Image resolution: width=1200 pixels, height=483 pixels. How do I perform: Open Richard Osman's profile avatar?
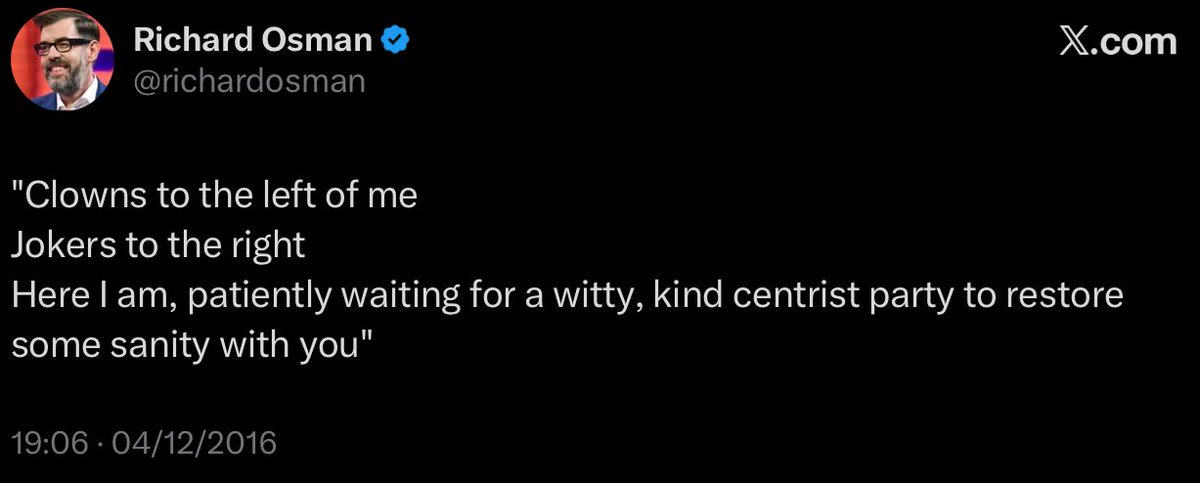59,61
